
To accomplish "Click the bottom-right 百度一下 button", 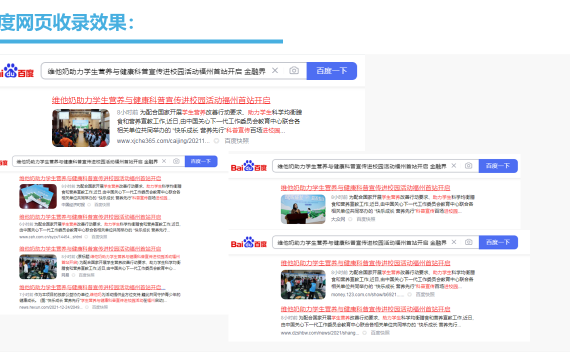I will [498, 242].
